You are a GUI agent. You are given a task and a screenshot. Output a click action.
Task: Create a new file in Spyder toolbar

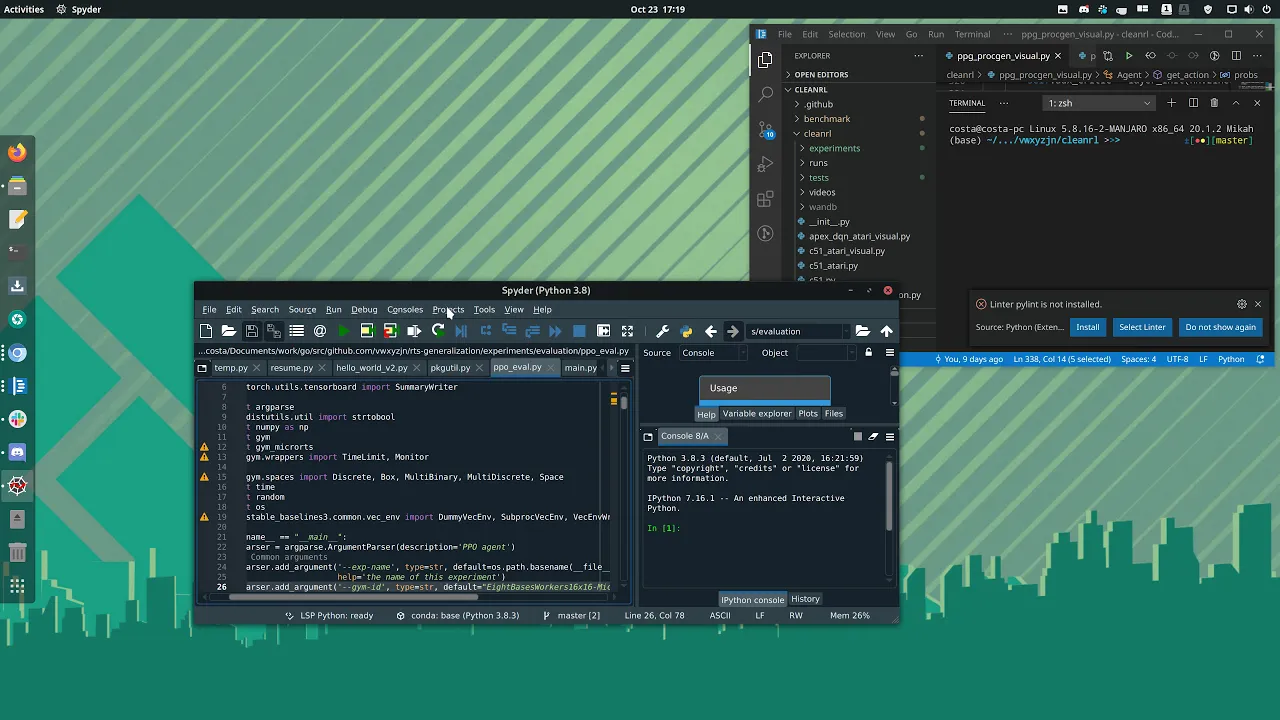206,331
